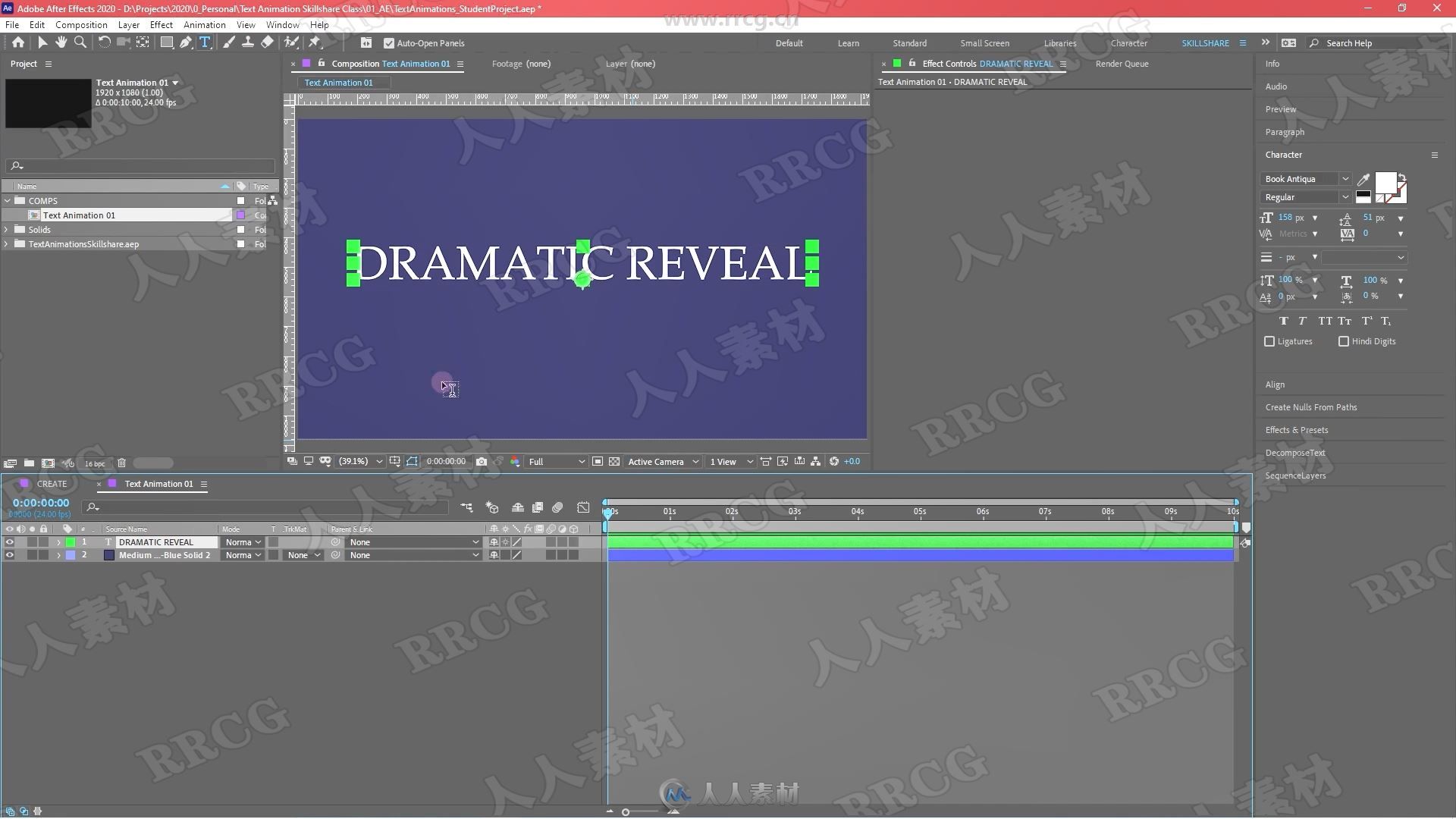Select the Selection arrow tool
1456x819 pixels.
tap(42, 42)
